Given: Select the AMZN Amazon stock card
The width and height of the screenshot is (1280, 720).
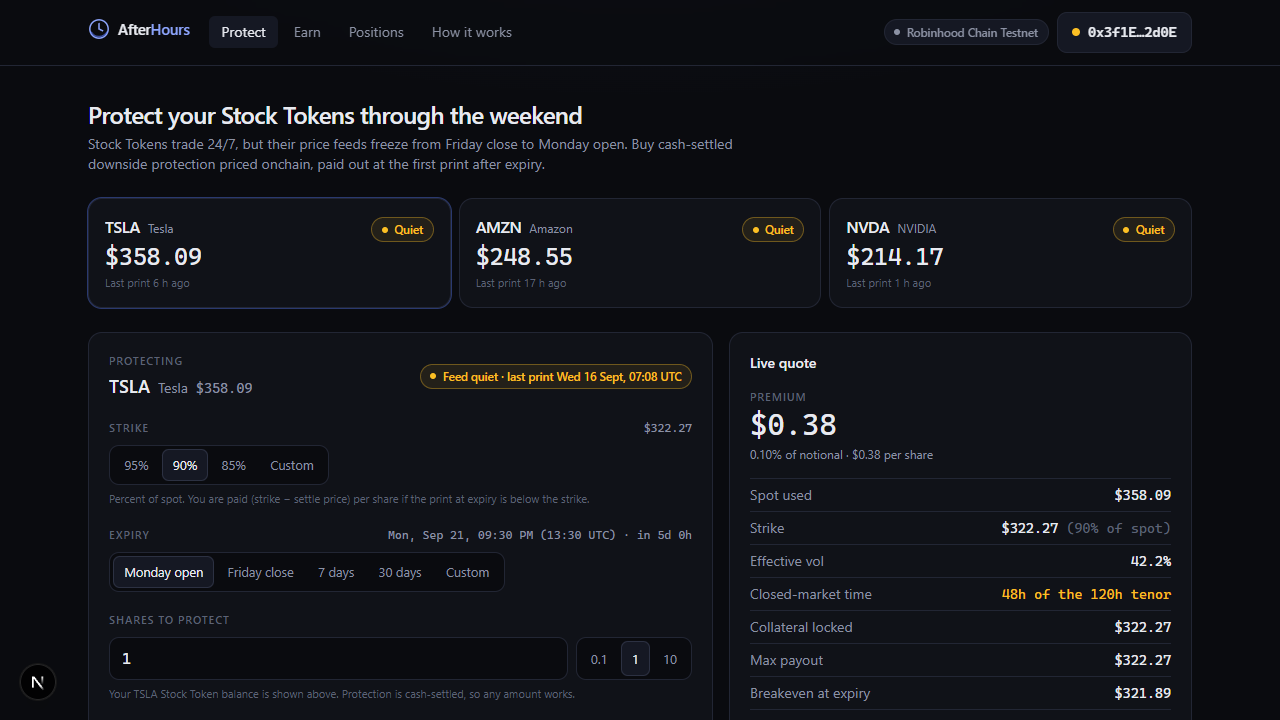Looking at the screenshot, I should (x=640, y=253).
